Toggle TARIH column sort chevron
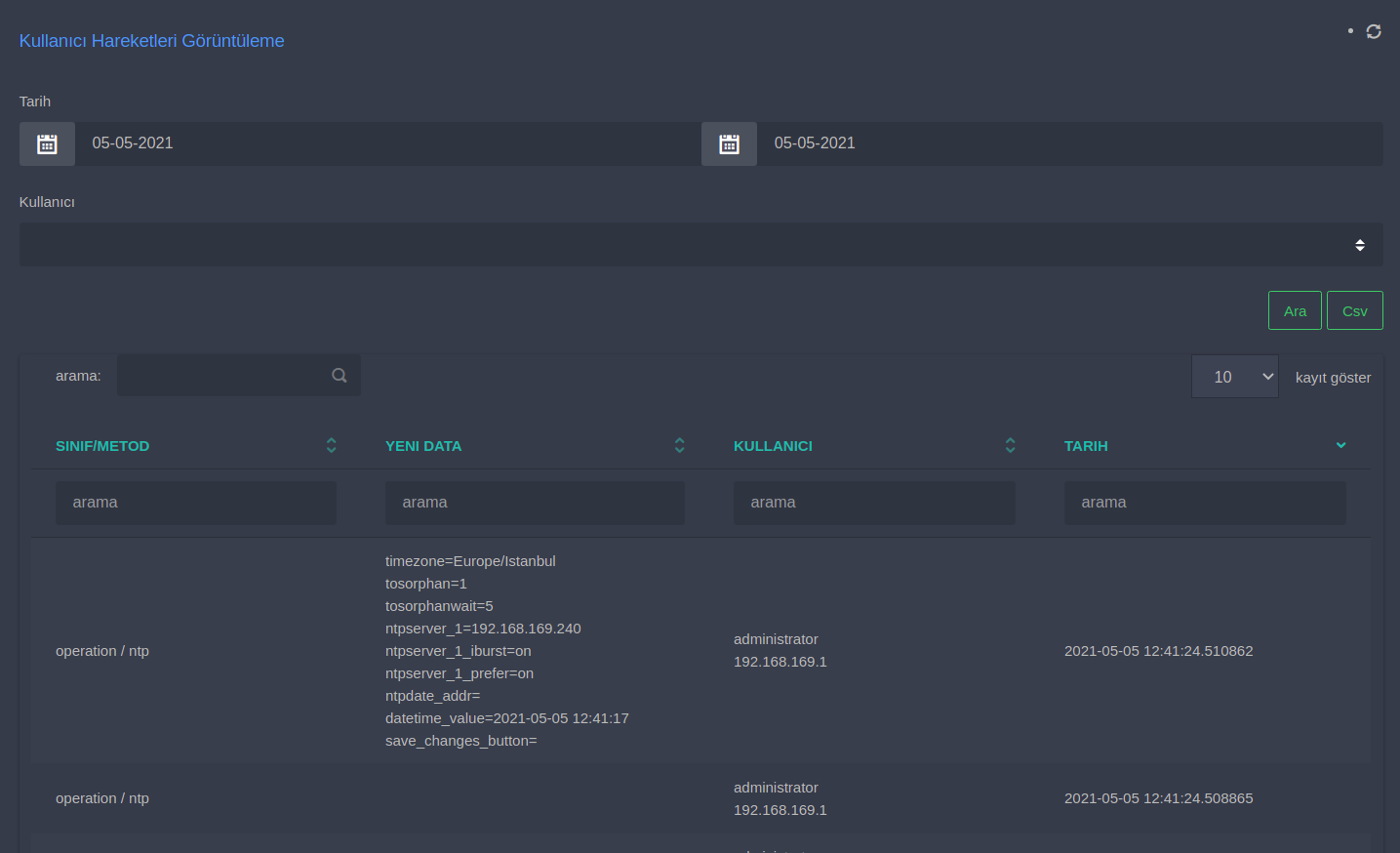Image resolution: width=1400 pixels, height=853 pixels. (x=1340, y=445)
